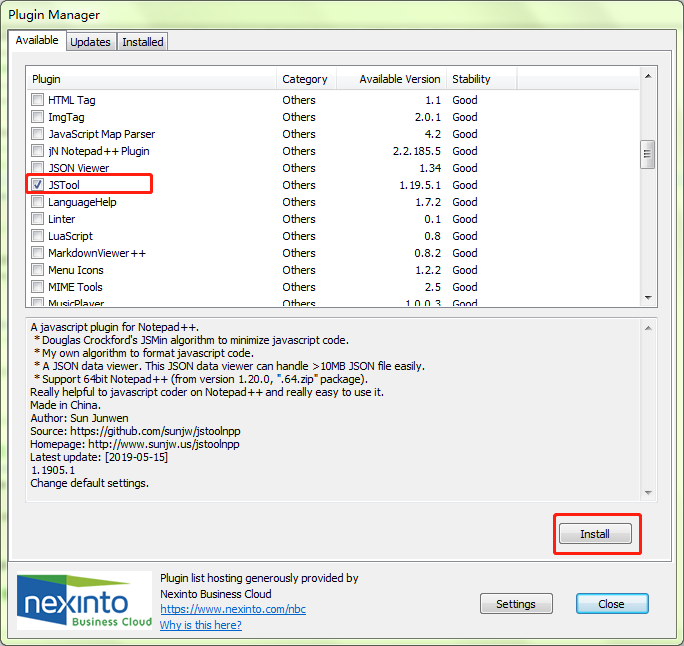Open the nexinto.com/nbc link
Image resolution: width=684 pixels, height=646 pixels.
233,609
